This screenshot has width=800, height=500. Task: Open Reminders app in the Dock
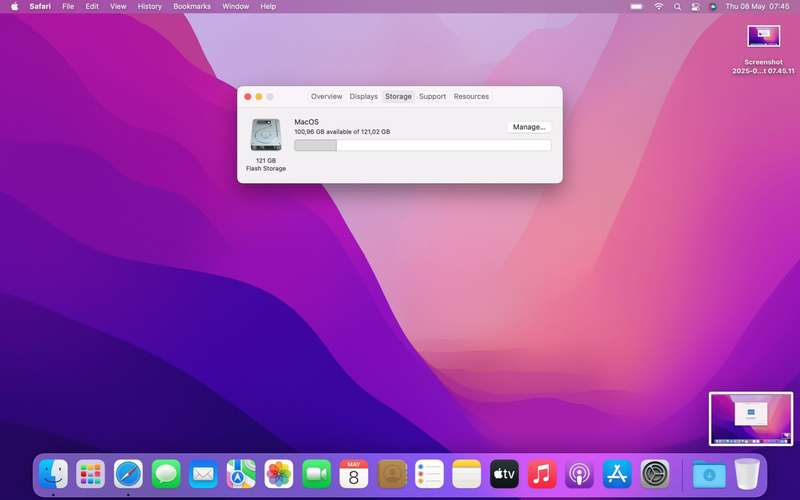pyautogui.click(x=429, y=474)
